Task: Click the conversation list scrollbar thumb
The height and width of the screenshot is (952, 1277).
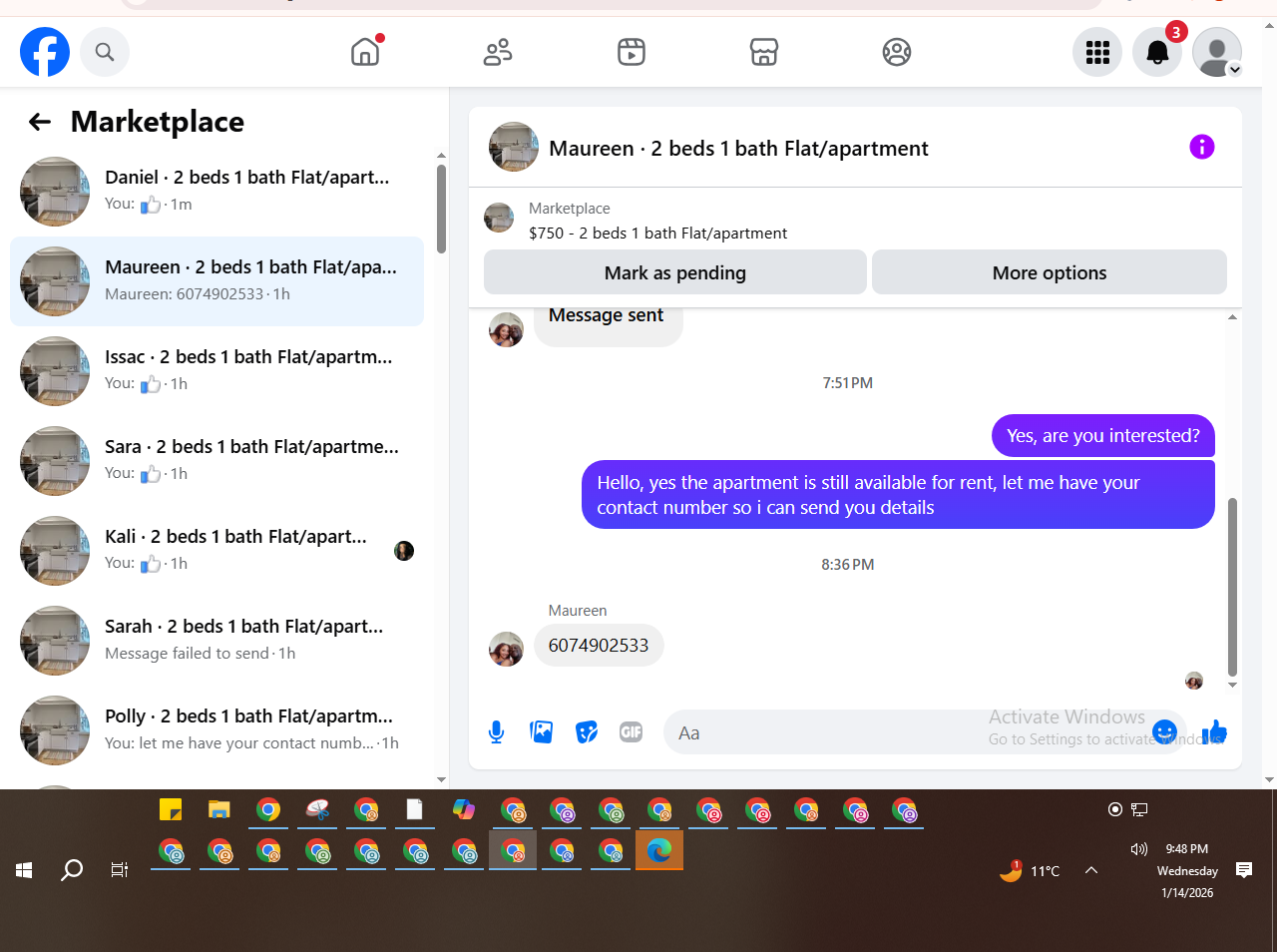Action: pos(442,209)
